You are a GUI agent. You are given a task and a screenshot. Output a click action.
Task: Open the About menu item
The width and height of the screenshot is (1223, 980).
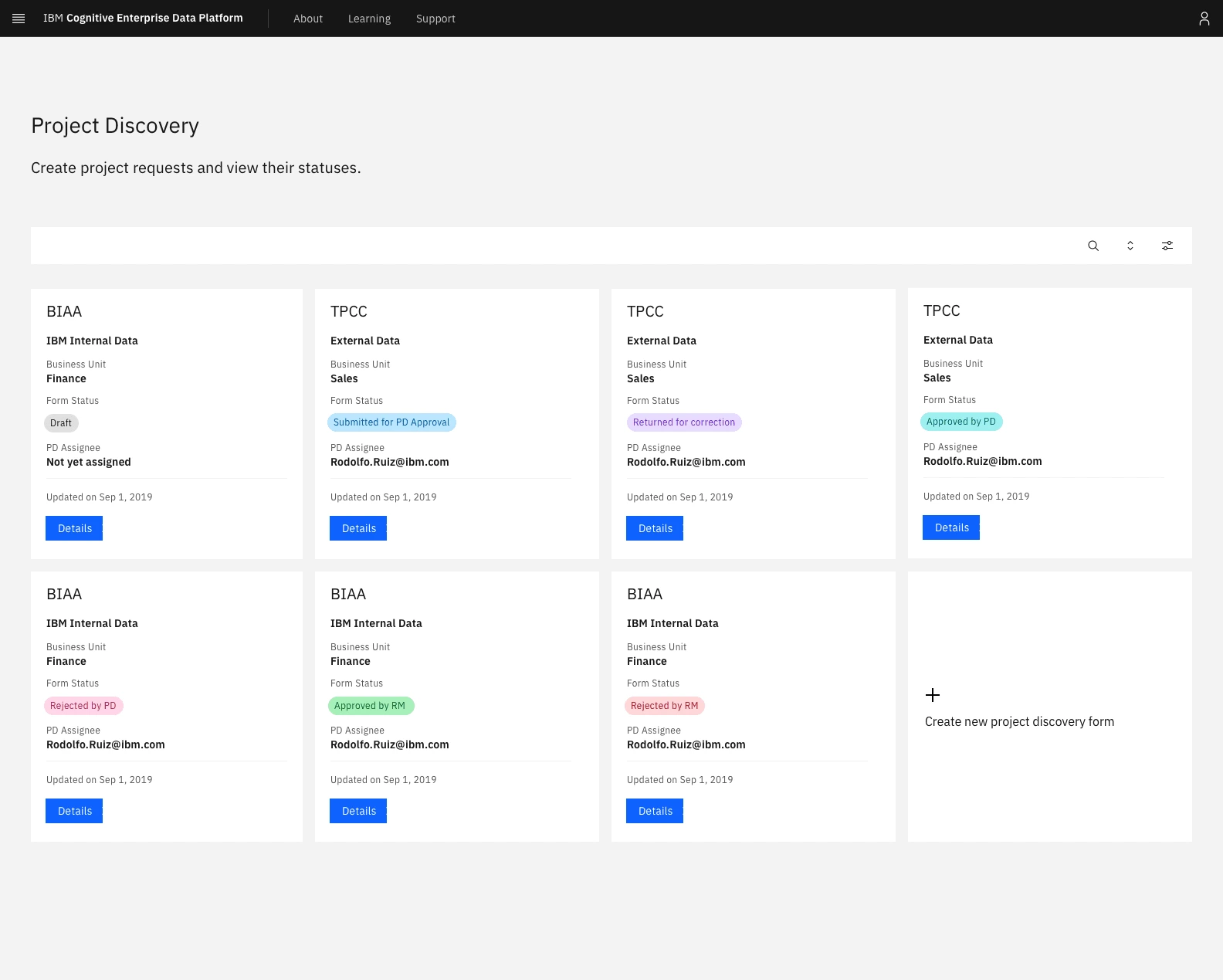308,19
